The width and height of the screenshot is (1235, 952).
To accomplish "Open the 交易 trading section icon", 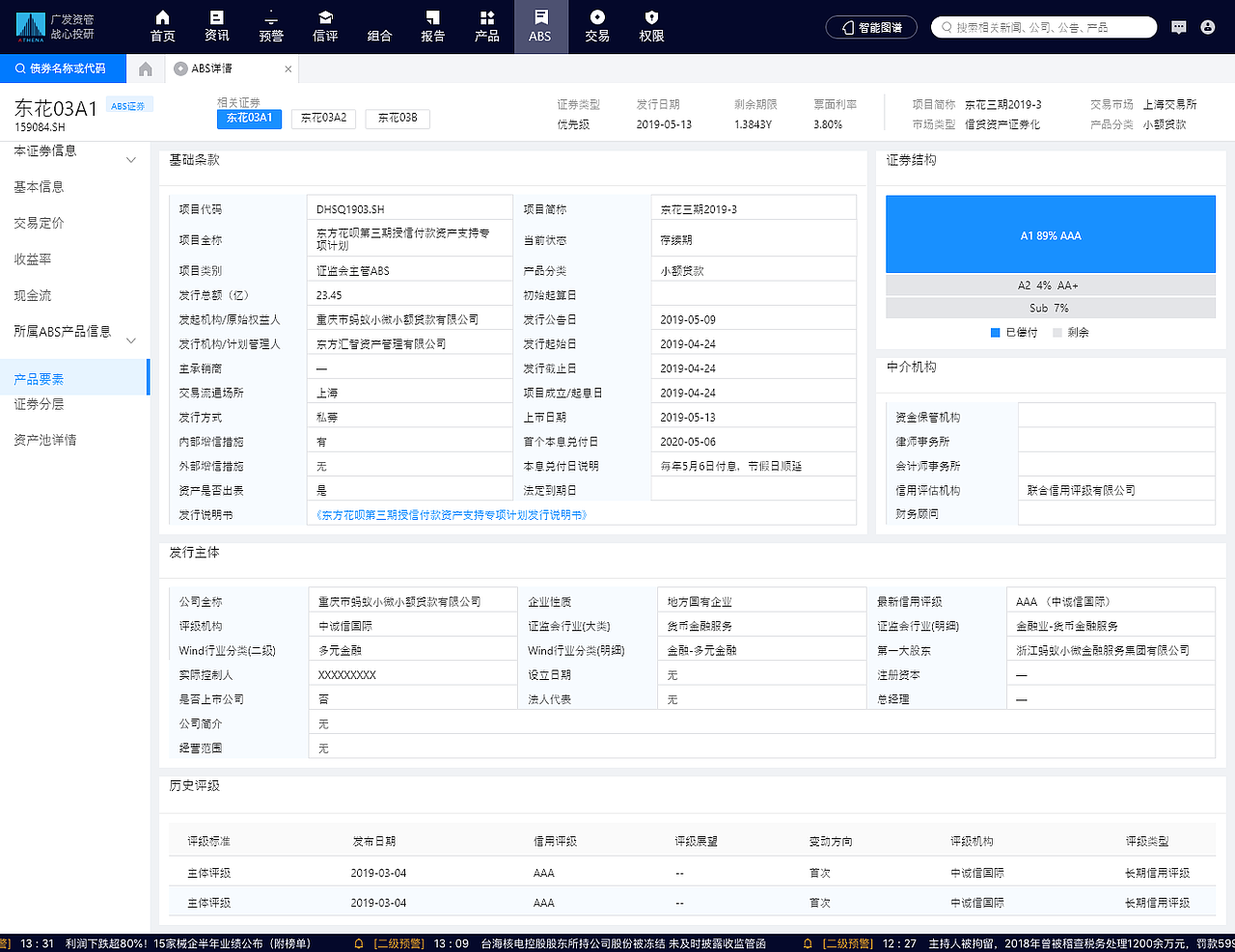I will (597, 26).
